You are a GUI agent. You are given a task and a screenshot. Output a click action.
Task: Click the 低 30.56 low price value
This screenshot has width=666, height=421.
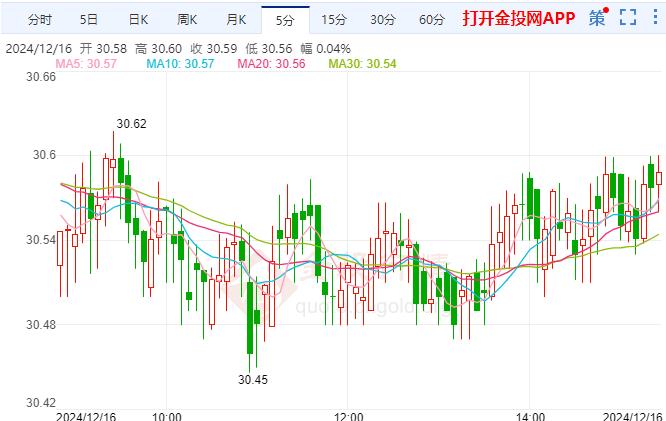pyautogui.click(x=269, y=49)
